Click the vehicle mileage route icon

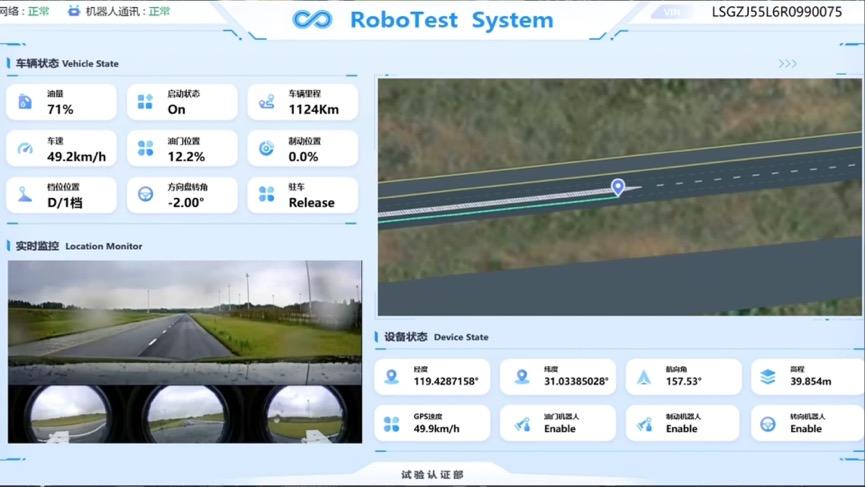[x=266, y=102]
